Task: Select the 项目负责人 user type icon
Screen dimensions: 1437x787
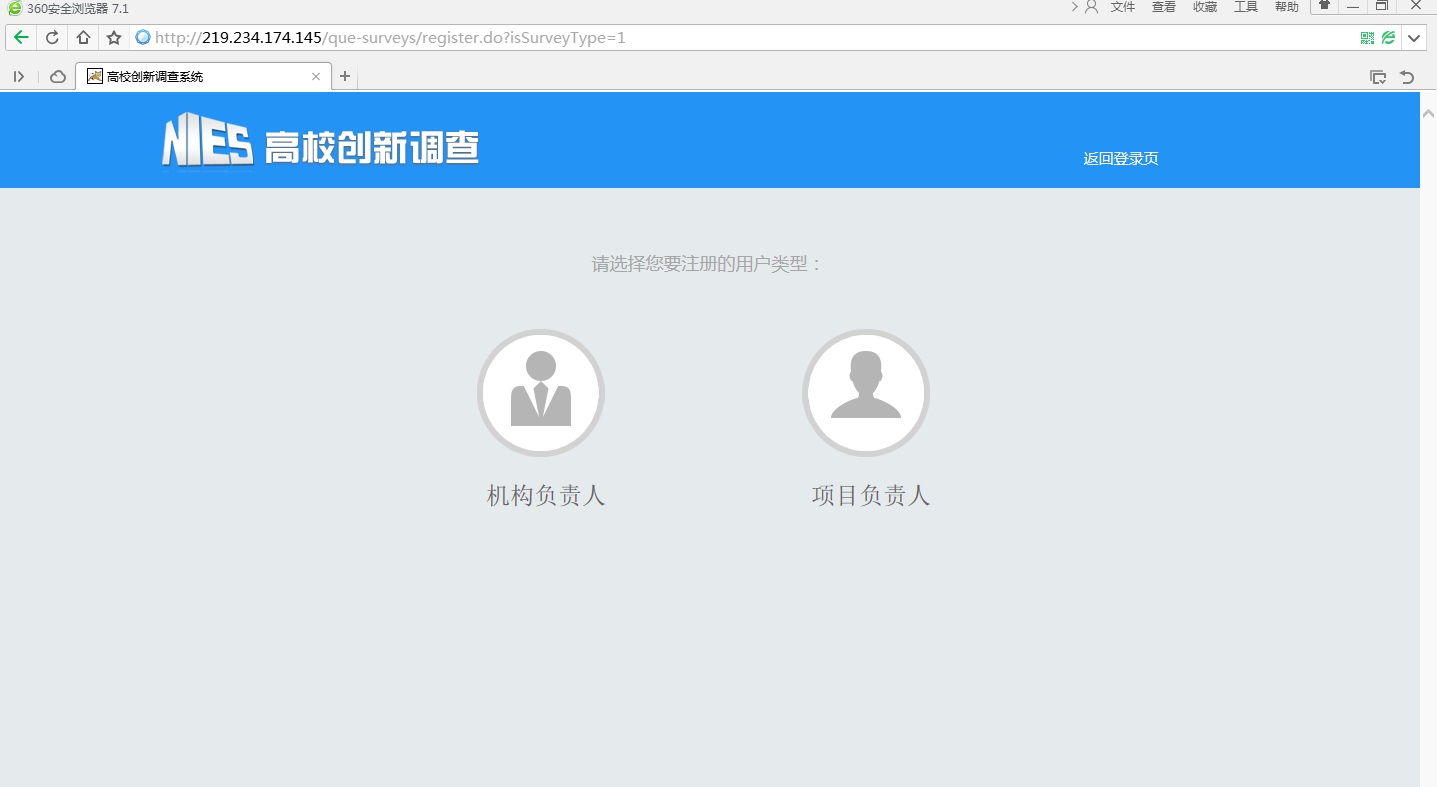Action: (866, 392)
